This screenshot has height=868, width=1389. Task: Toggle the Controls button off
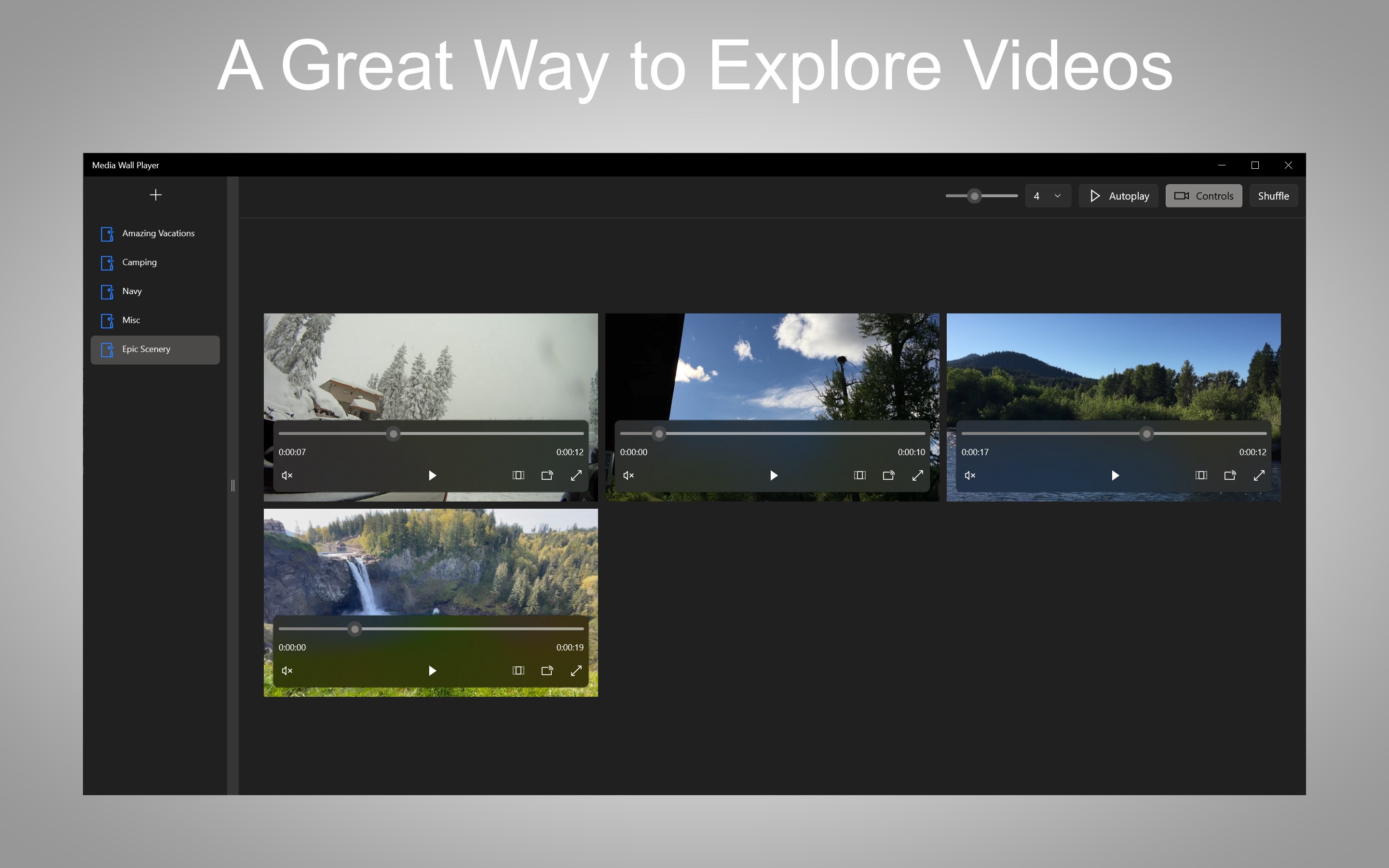1204,196
